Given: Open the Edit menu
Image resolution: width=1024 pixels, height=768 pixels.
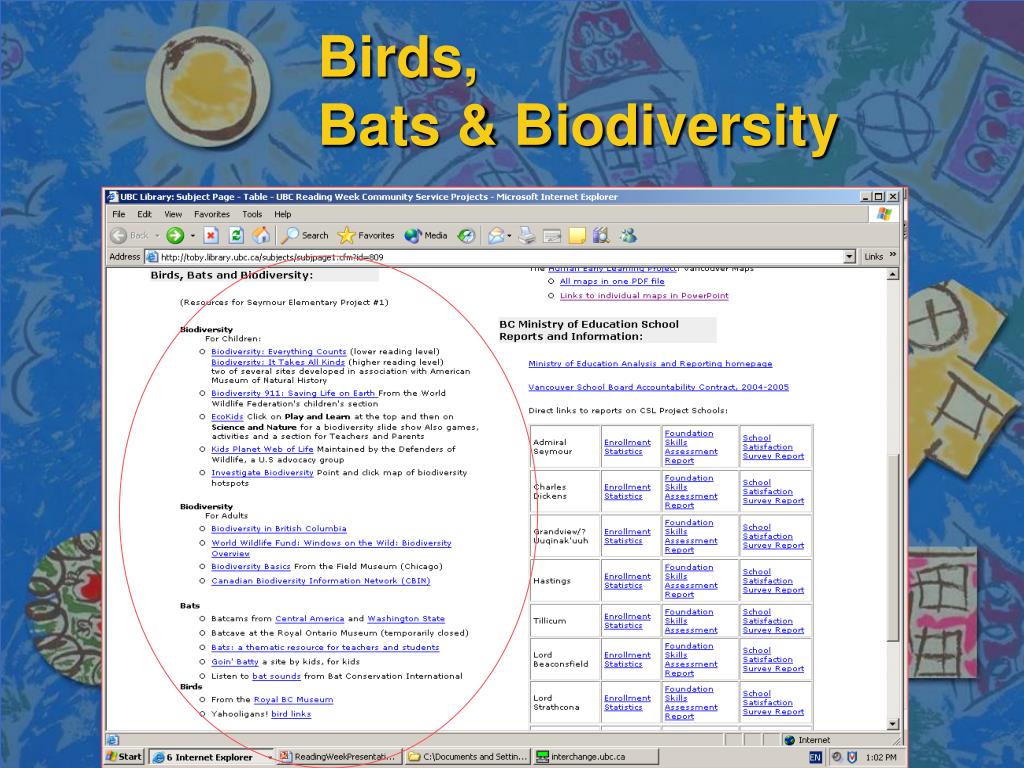Looking at the screenshot, I should (x=144, y=214).
